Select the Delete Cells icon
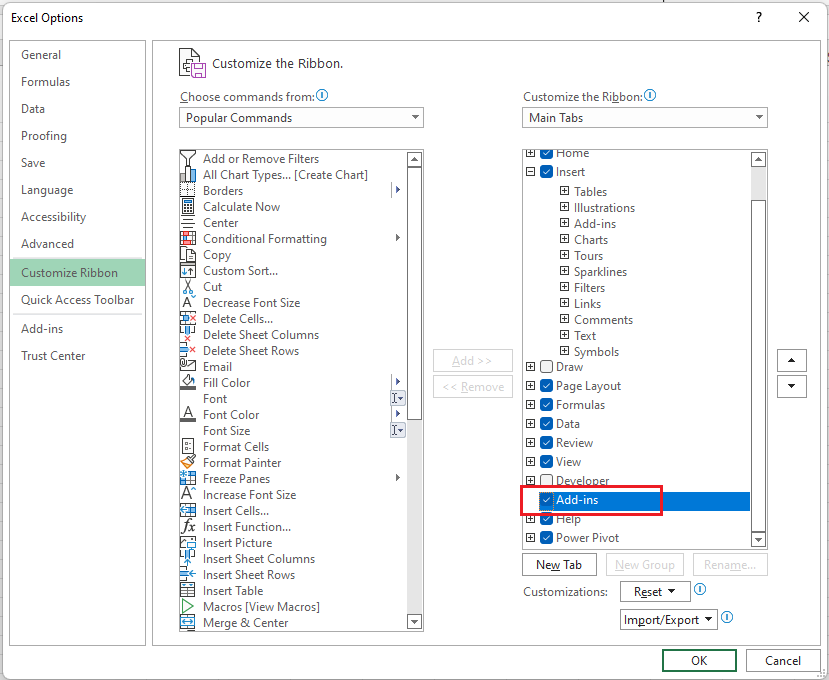Screen dimensions: 829x680 pos(188,318)
